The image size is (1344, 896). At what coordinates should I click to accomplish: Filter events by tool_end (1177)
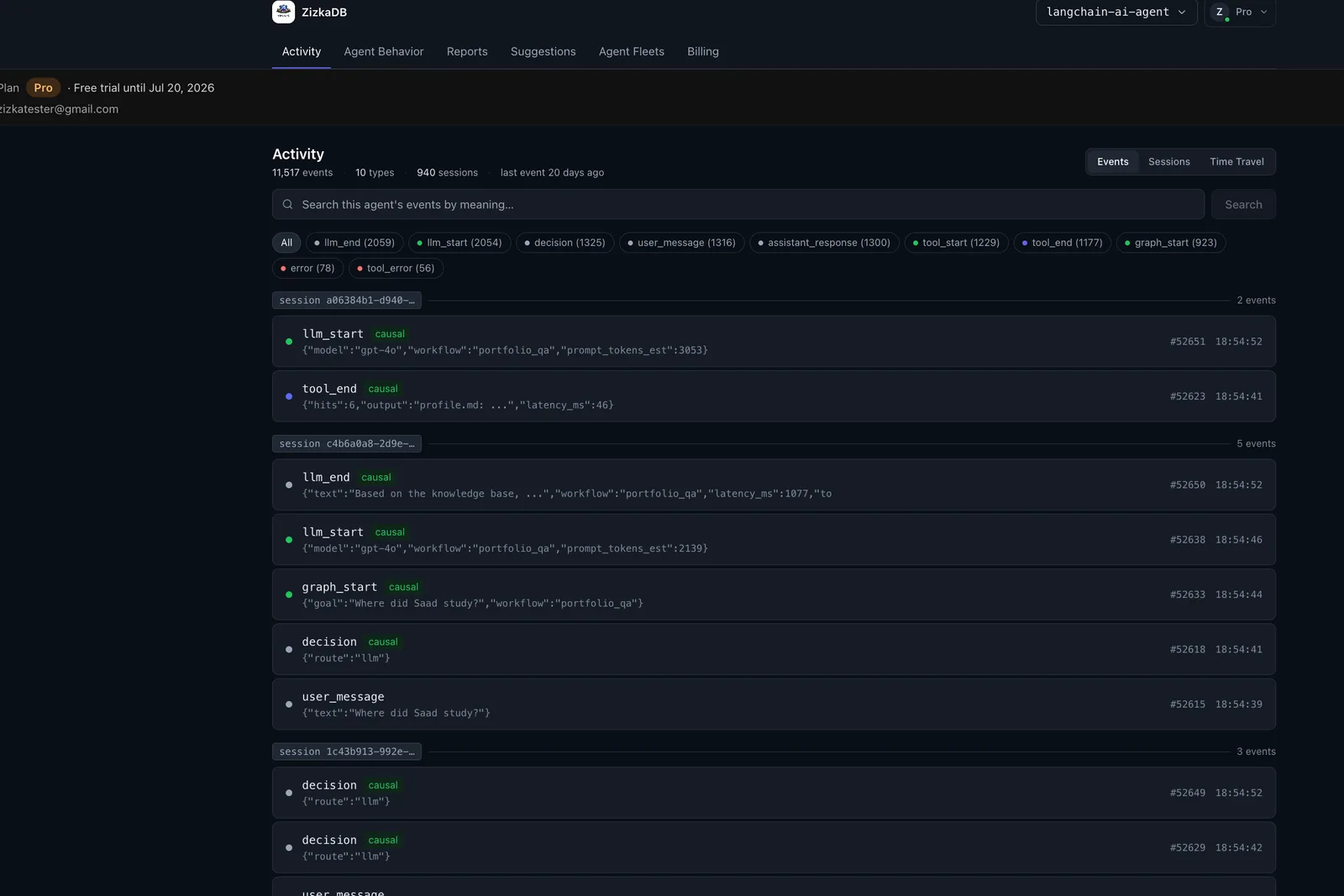point(1063,243)
